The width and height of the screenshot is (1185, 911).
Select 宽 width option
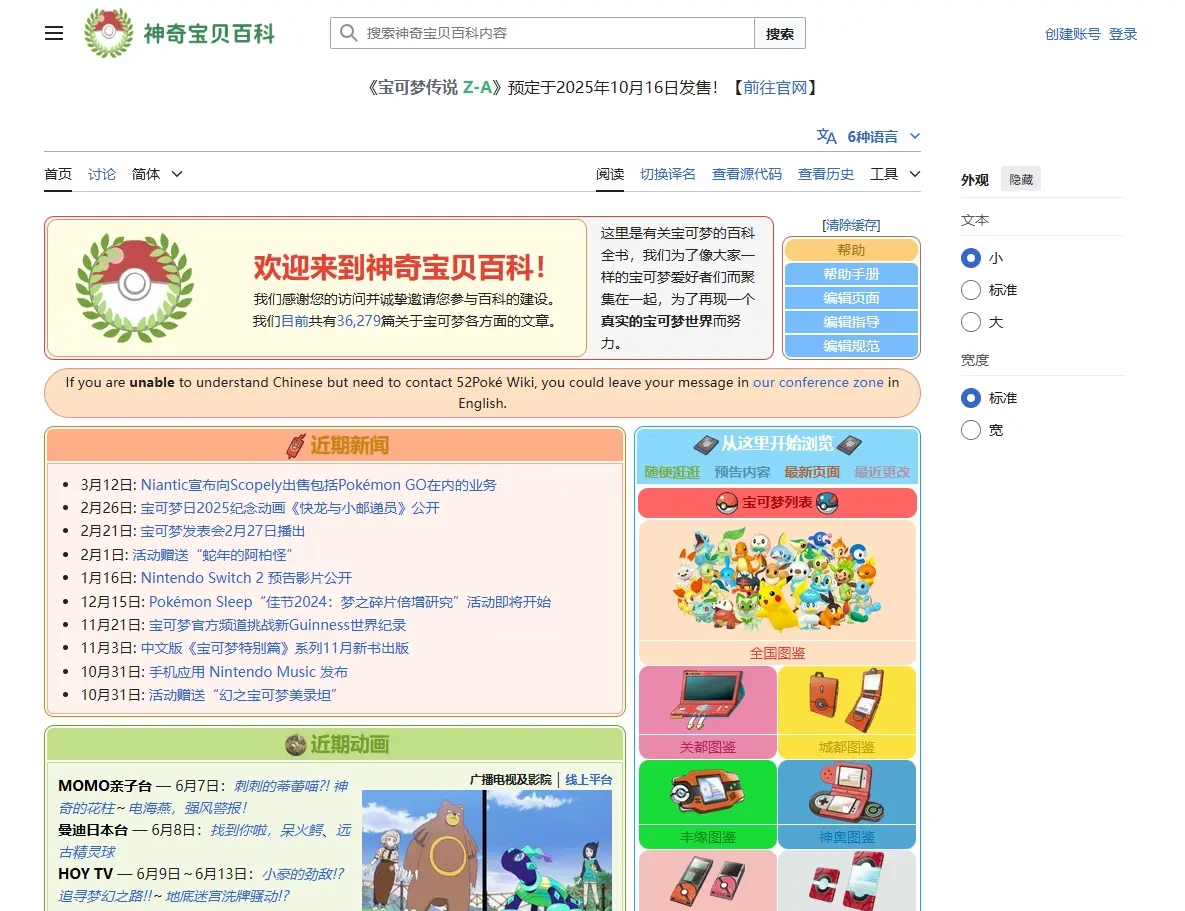tap(971, 430)
